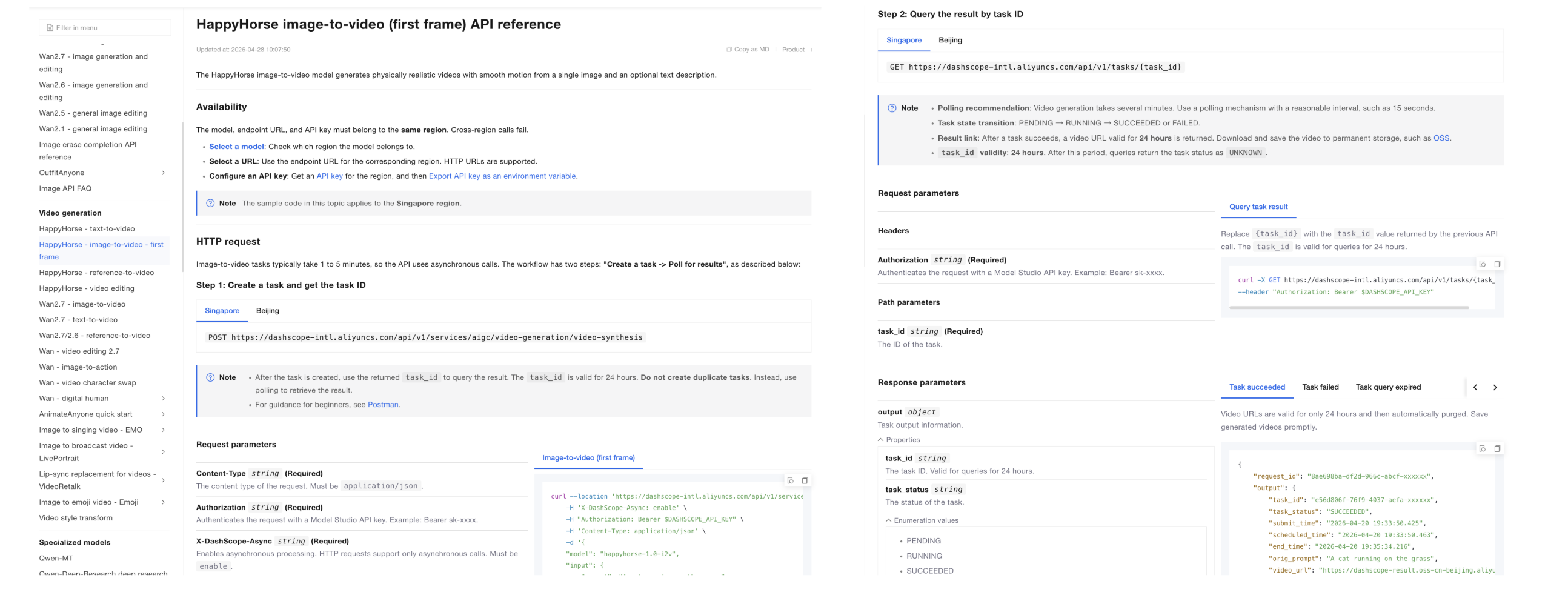Click the left icon above the query task curl code
The width and height of the screenshot is (1568, 601).
pos(1482,264)
